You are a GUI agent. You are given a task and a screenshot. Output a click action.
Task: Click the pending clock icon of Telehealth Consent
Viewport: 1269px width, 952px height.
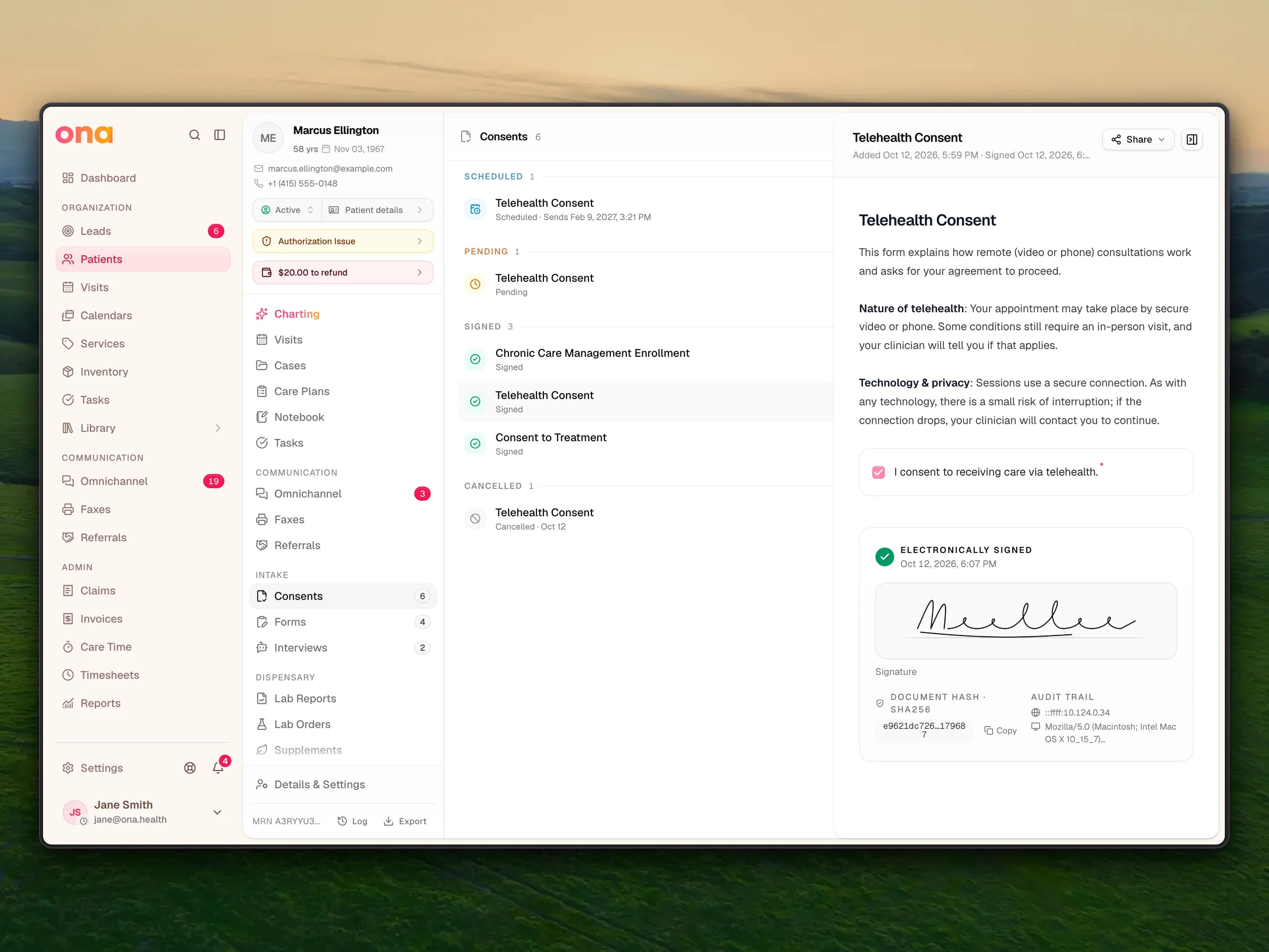(475, 284)
